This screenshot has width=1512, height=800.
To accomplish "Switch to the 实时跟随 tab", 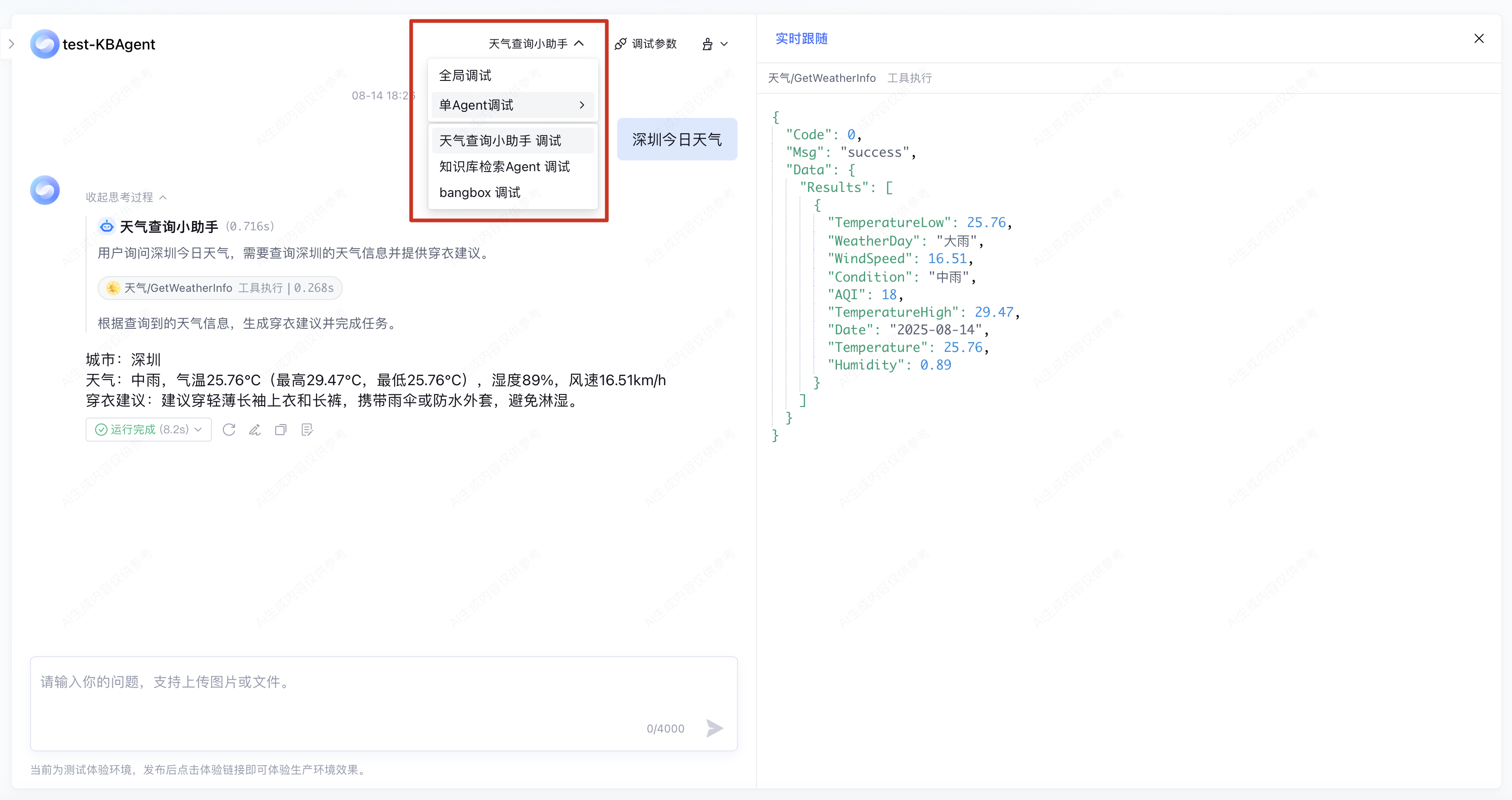I will coord(801,39).
